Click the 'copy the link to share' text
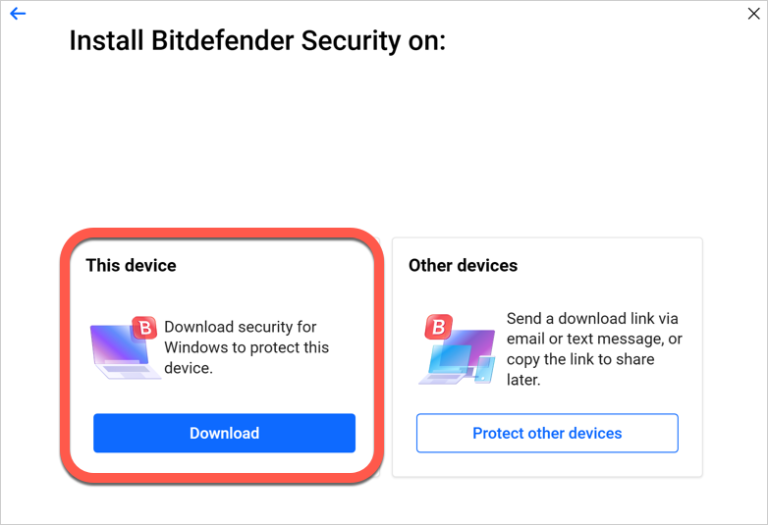This screenshot has height=525, width=768. pos(580,359)
